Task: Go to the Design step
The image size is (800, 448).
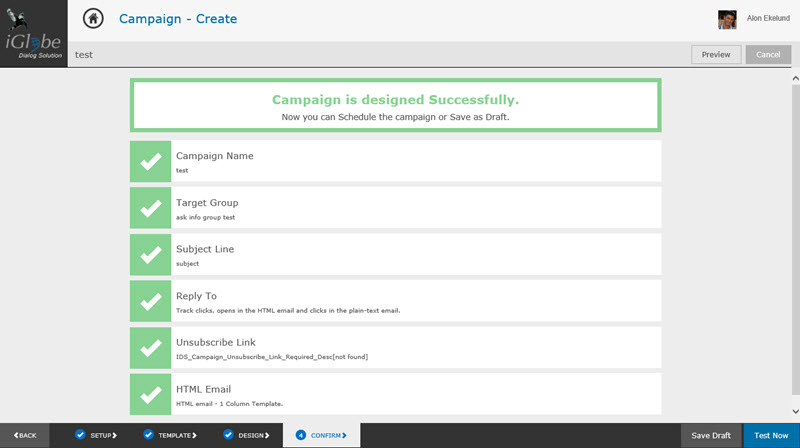Action: coord(246,435)
